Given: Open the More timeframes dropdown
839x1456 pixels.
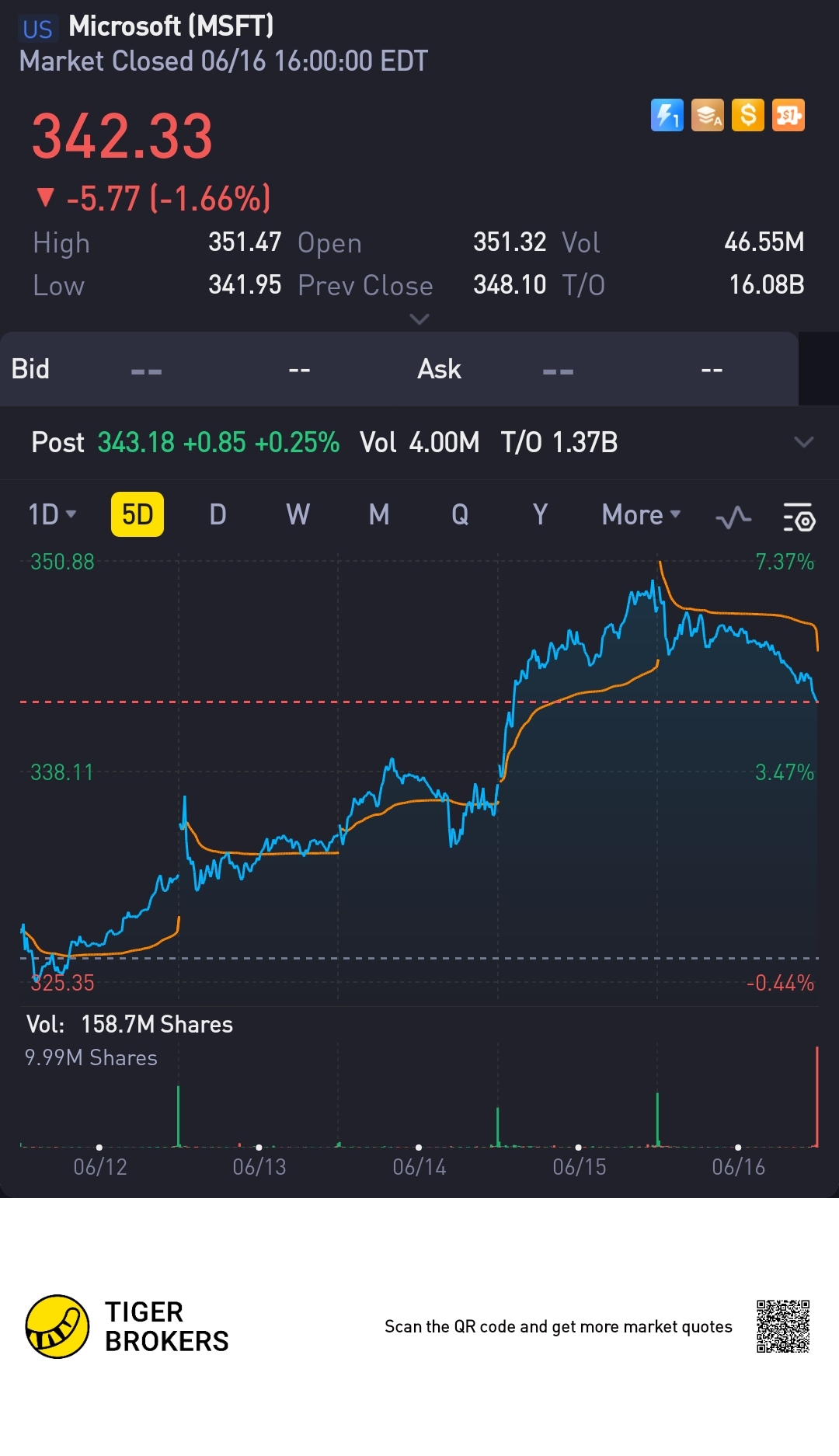Looking at the screenshot, I should pos(641,514).
